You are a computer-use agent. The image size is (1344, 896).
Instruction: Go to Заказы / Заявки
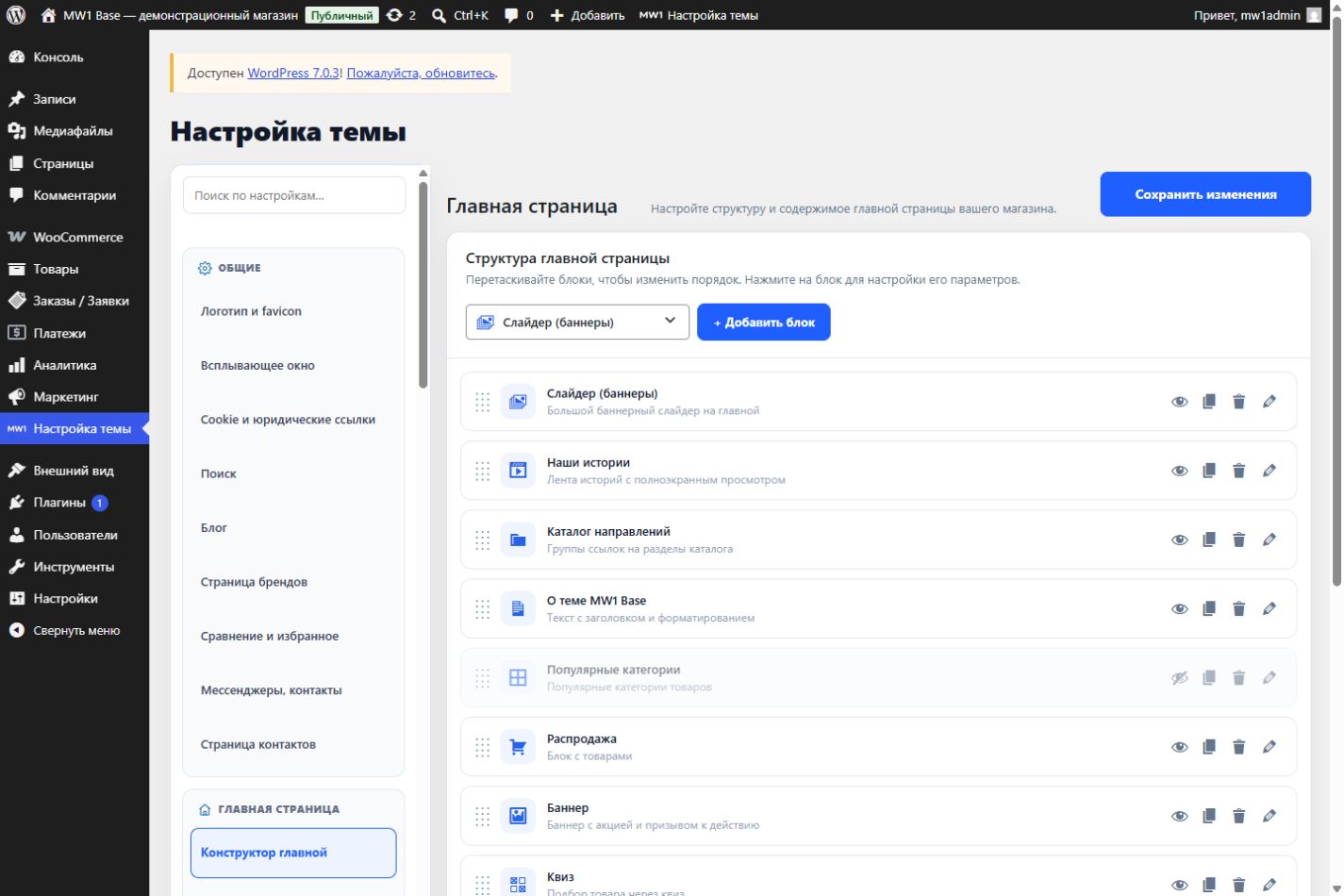(75, 301)
